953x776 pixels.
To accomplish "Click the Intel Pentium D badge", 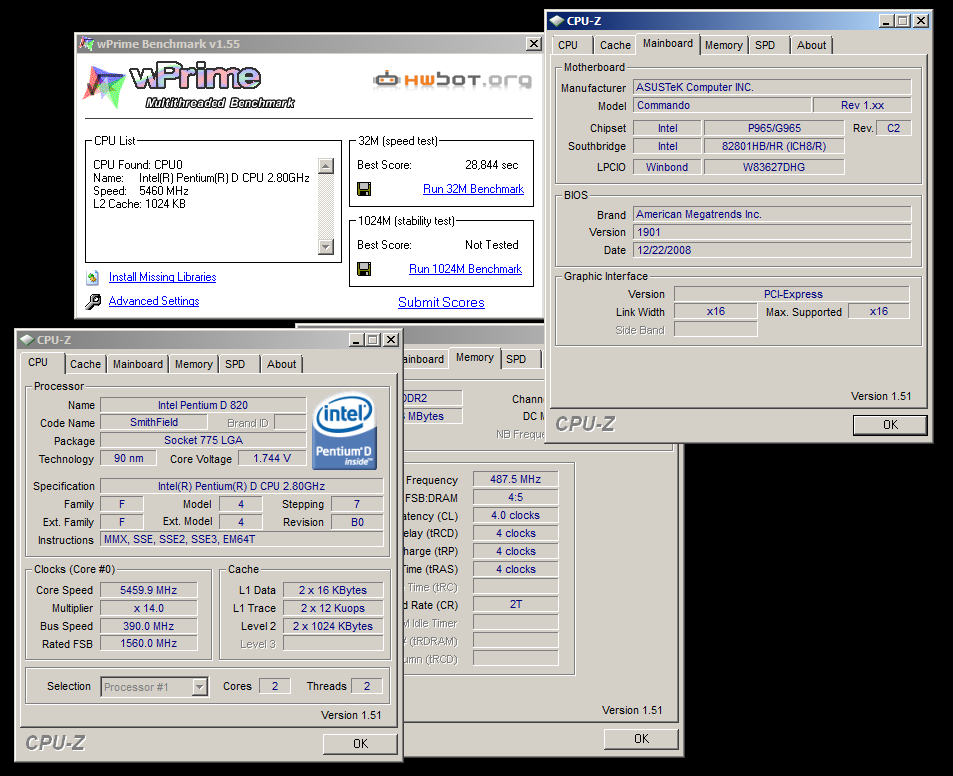I will [x=344, y=432].
